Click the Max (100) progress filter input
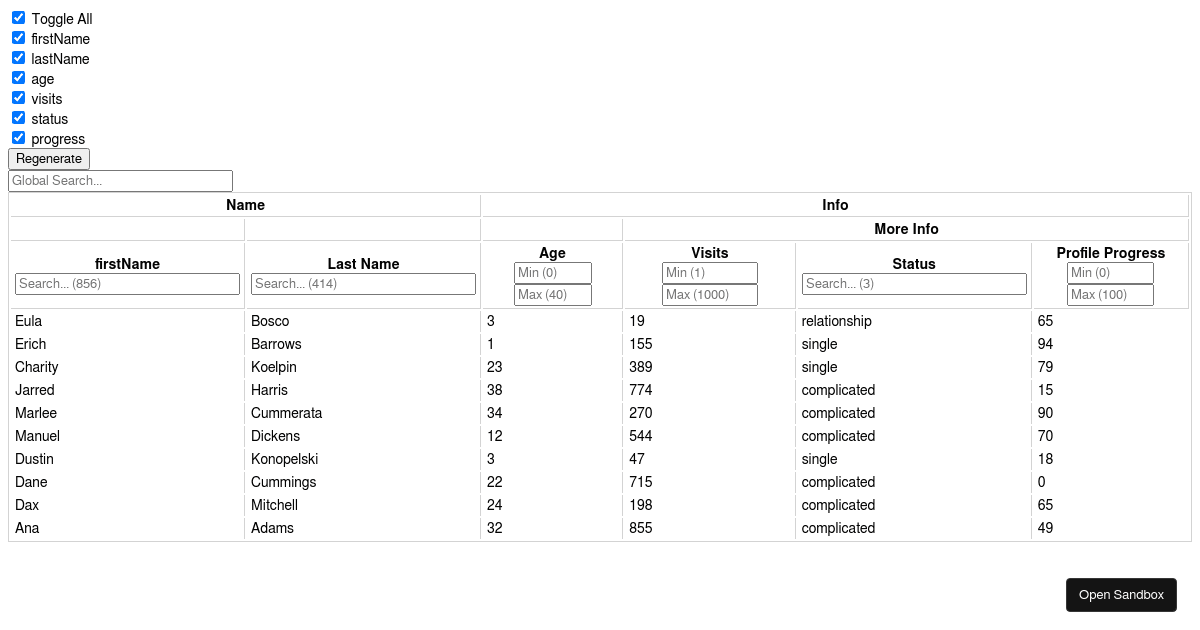 (1109, 294)
